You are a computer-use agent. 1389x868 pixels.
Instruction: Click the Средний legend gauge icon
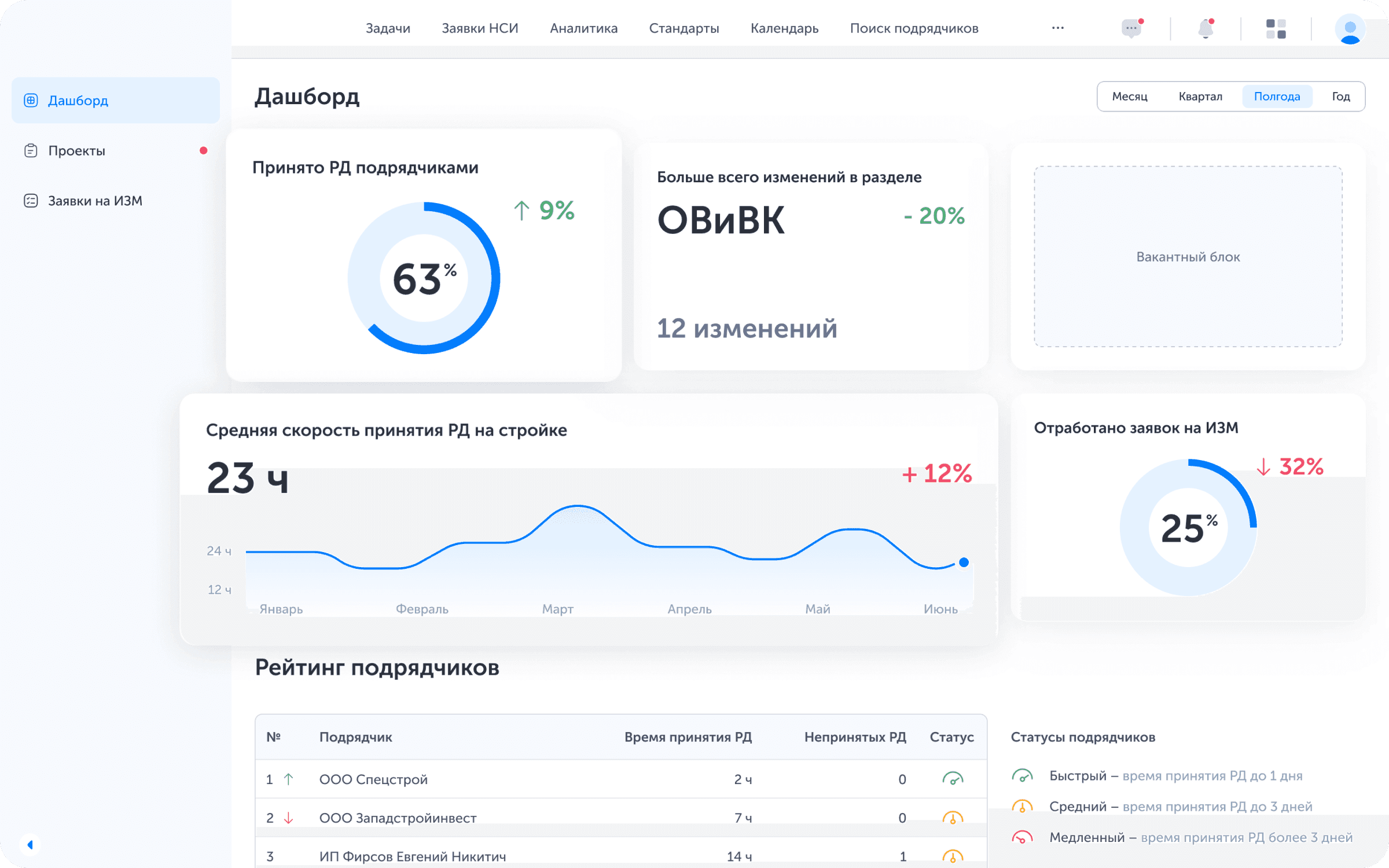[1022, 806]
